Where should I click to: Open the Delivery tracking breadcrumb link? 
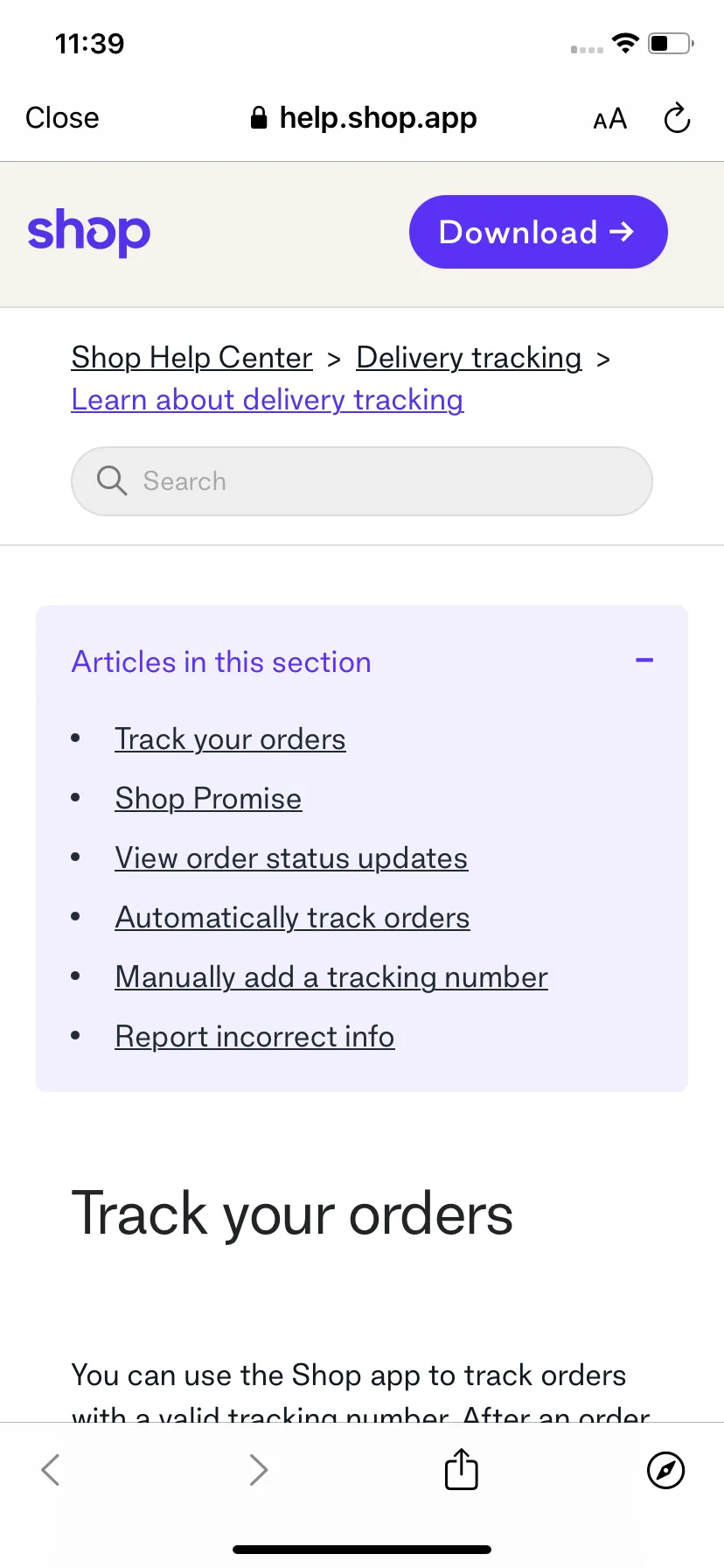(469, 358)
